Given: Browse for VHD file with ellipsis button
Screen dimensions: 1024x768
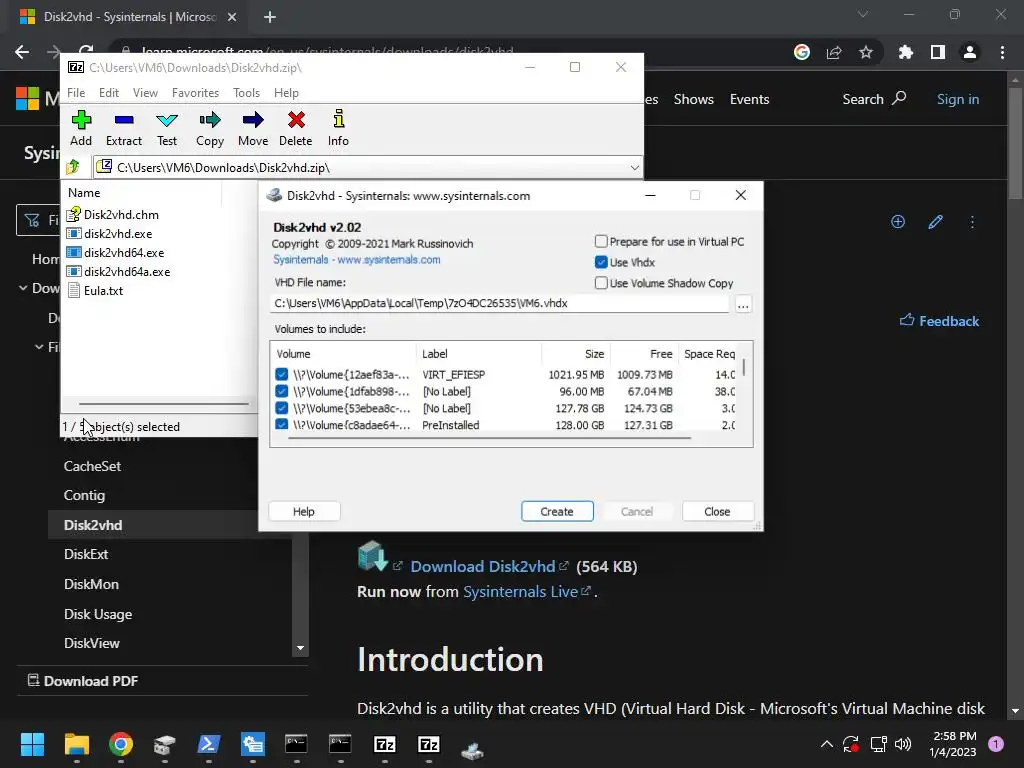Looking at the screenshot, I should 743,304.
